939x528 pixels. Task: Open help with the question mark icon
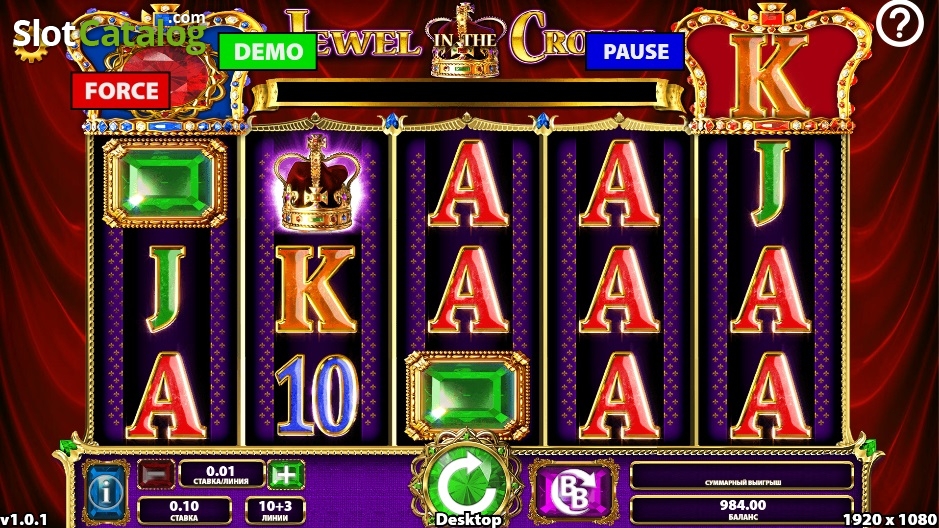[x=899, y=24]
